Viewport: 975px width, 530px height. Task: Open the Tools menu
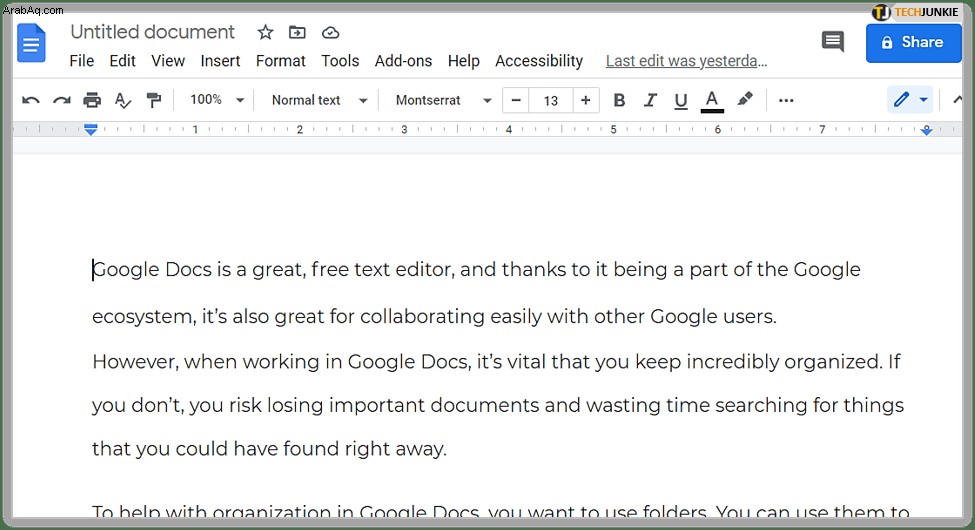click(x=340, y=61)
